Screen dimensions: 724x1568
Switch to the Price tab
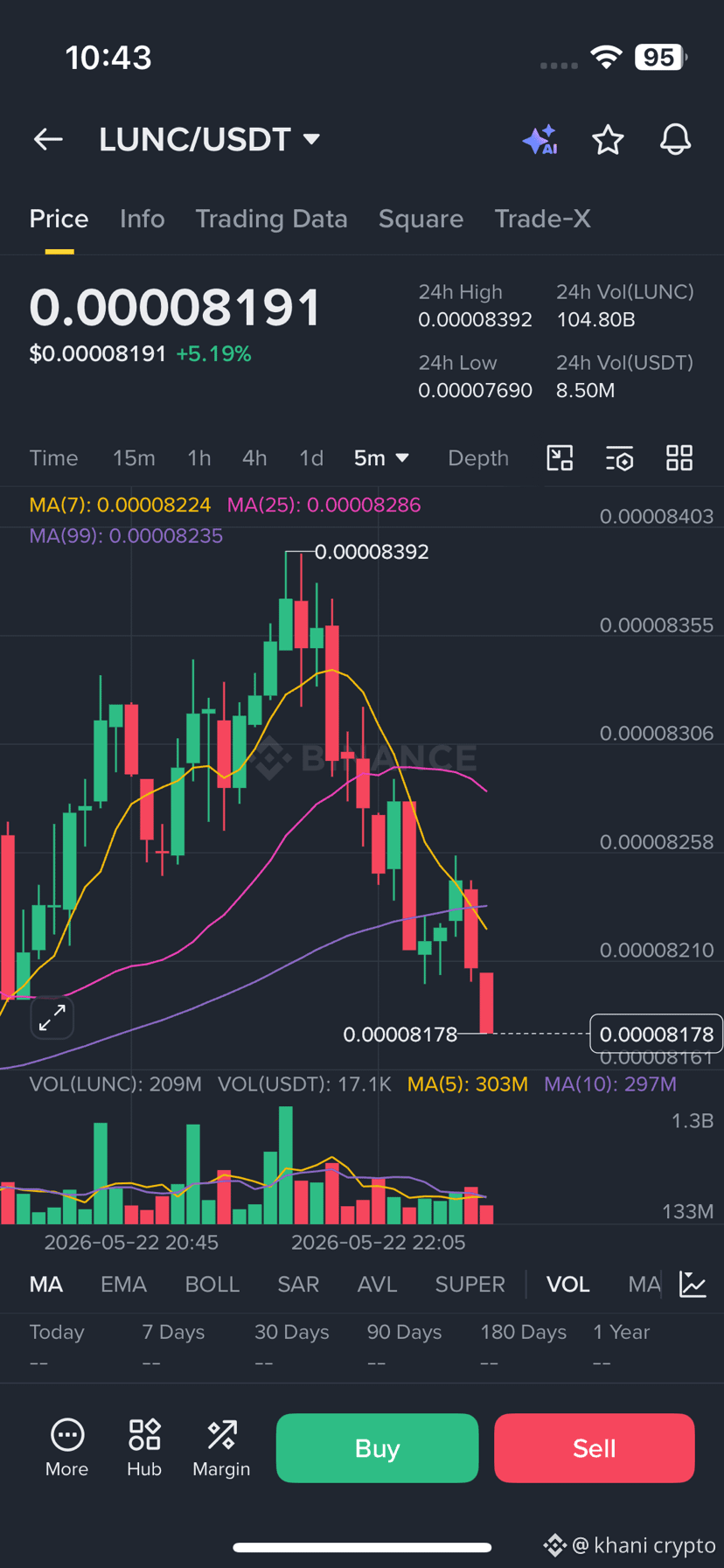(59, 219)
